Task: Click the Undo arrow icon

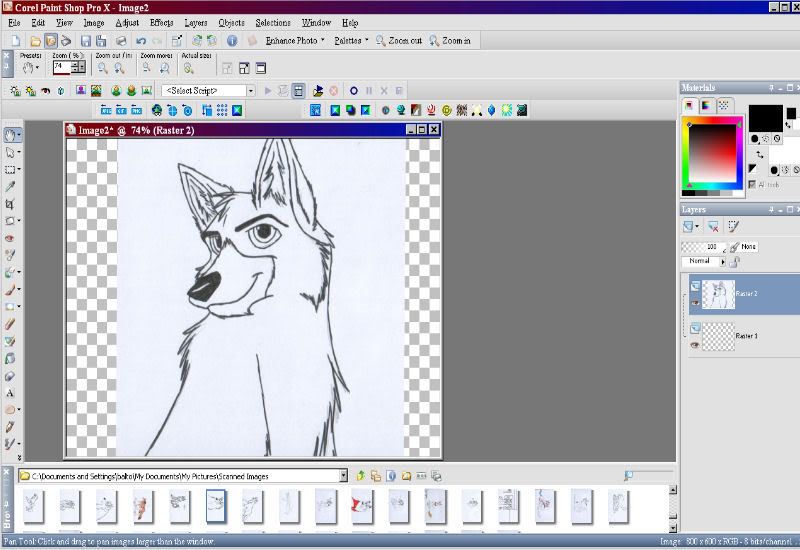Action: (141, 41)
